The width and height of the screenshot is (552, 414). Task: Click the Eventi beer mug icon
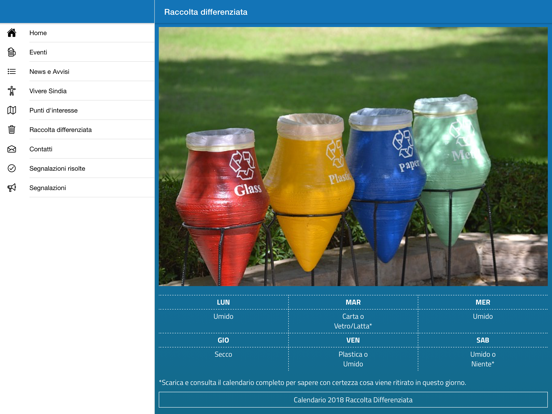[x=12, y=52]
